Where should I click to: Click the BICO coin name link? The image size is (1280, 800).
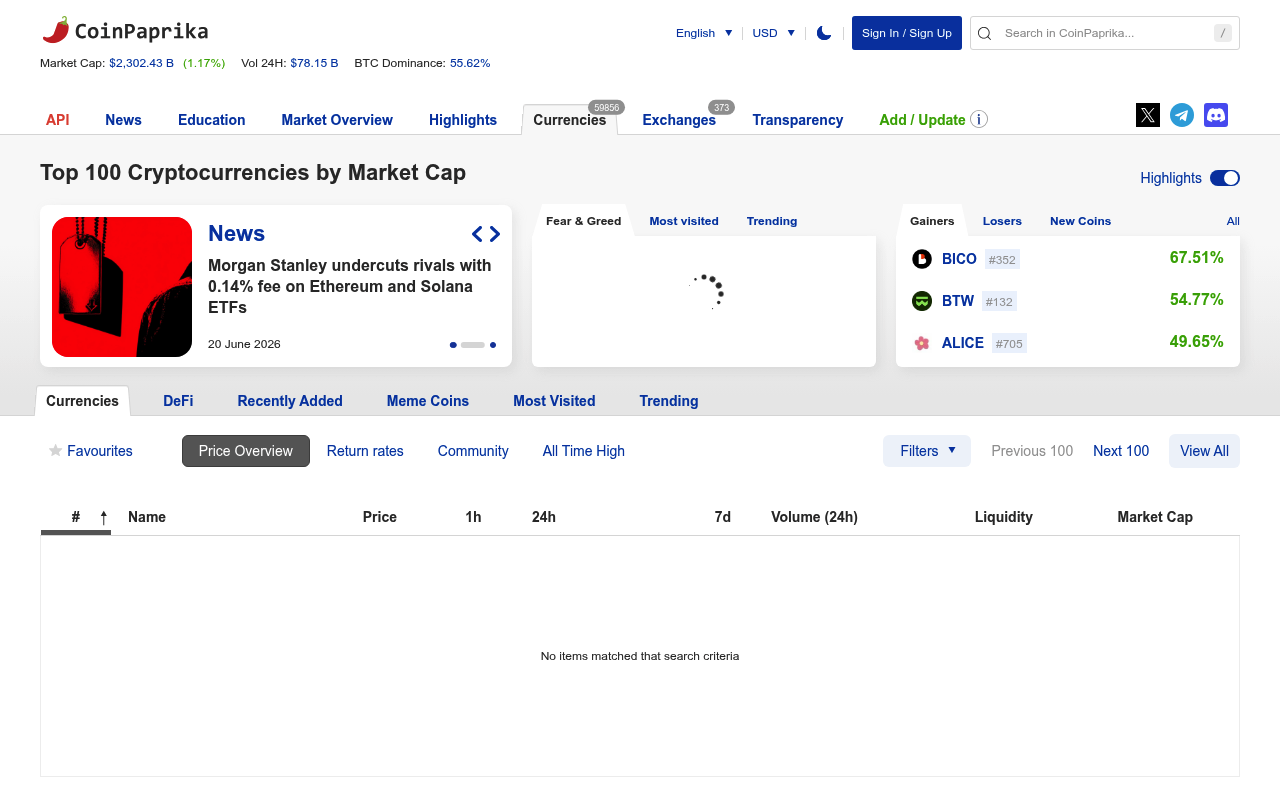(x=959, y=259)
